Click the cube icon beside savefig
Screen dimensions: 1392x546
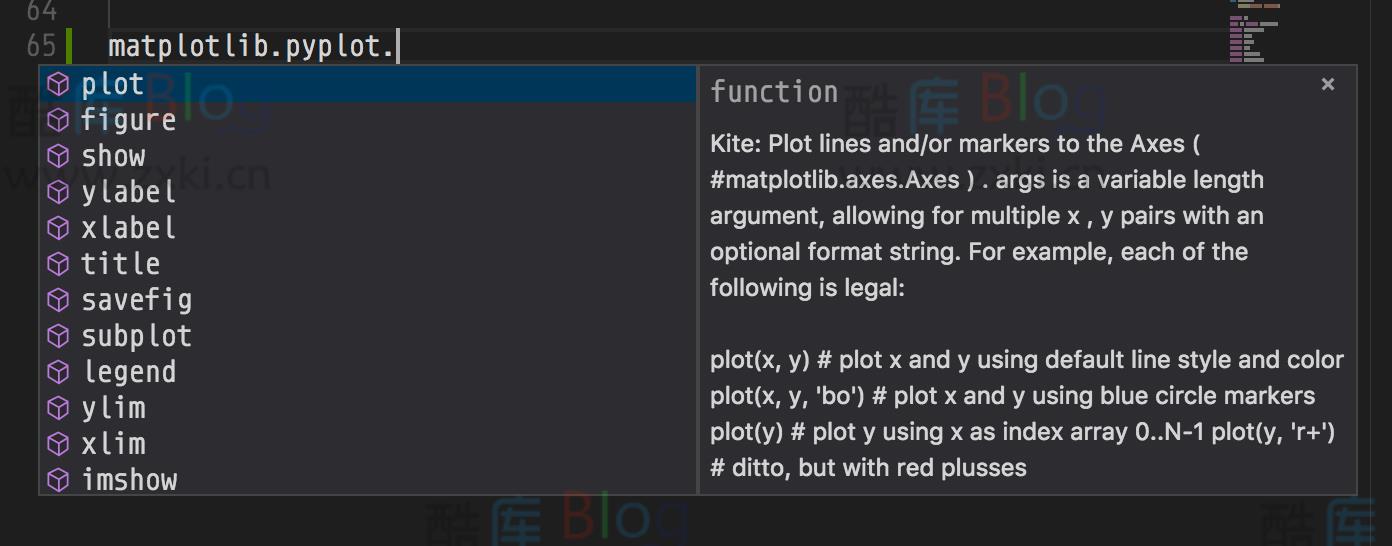coord(59,300)
